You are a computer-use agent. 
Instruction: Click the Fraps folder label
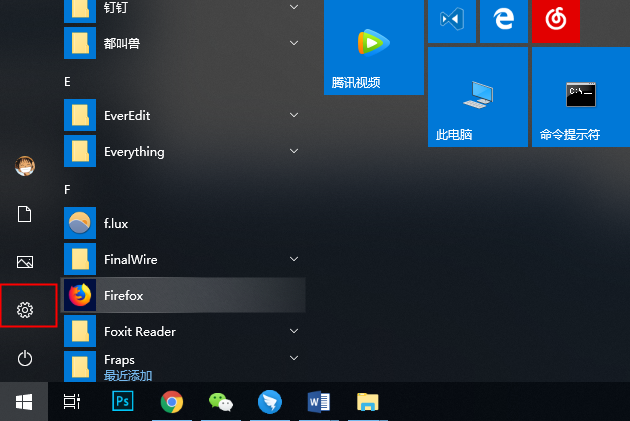click(119, 360)
